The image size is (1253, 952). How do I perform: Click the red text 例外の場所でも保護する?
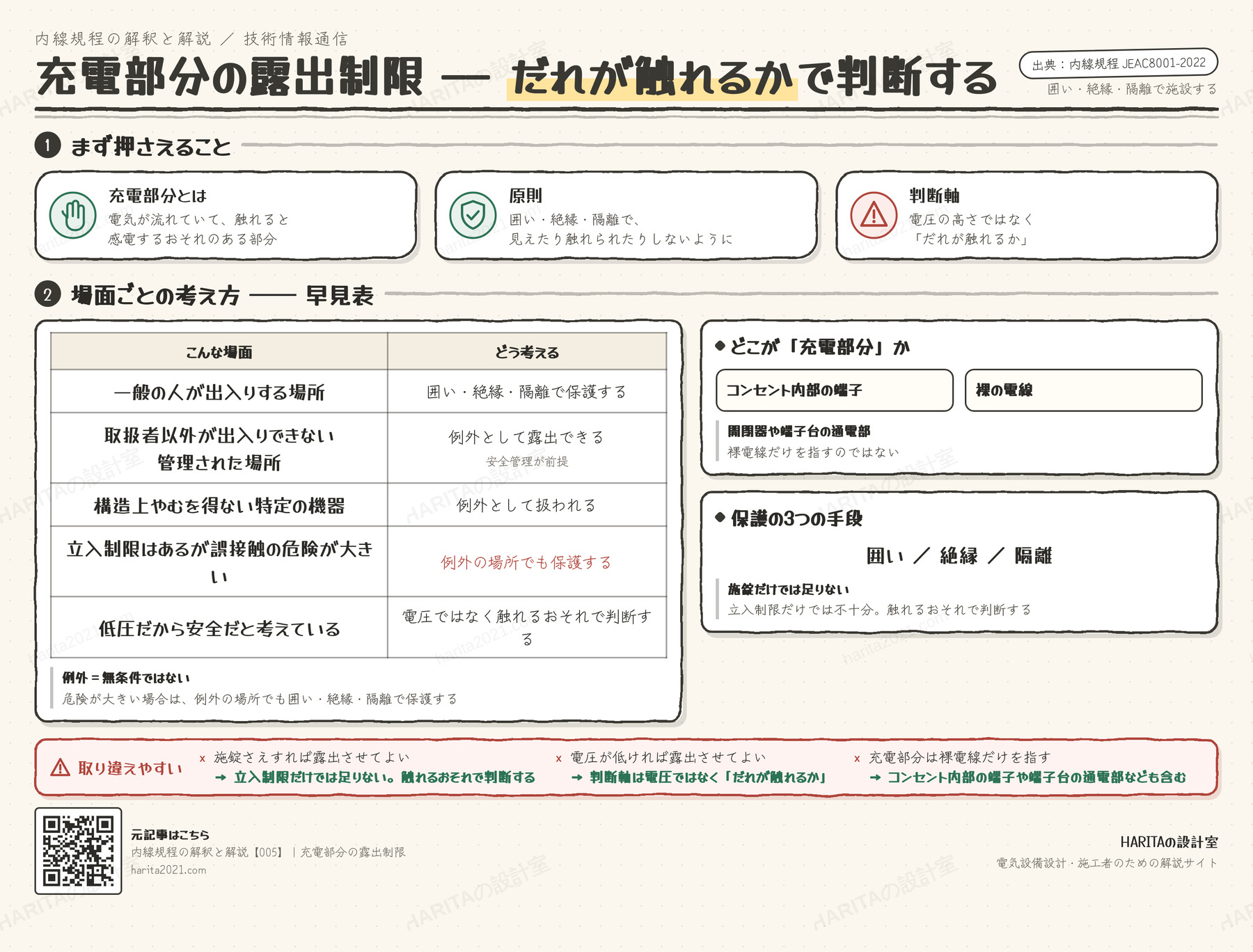point(526,562)
